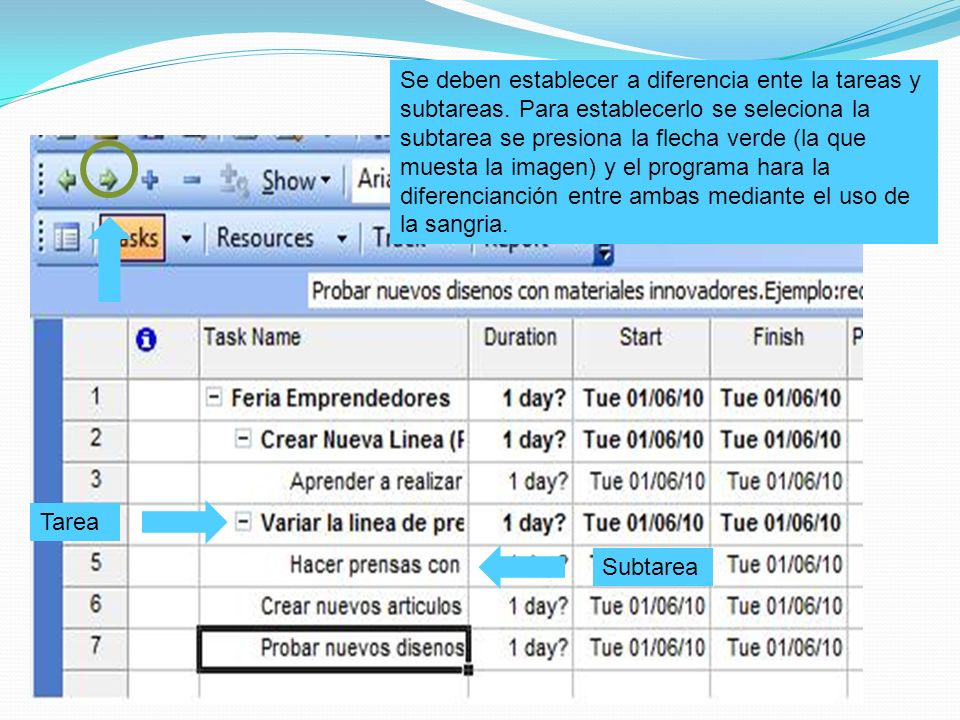960x720 pixels.
Task: Click the Hide Assignments icon beside Show
Action: pyautogui.click(x=234, y=181)
